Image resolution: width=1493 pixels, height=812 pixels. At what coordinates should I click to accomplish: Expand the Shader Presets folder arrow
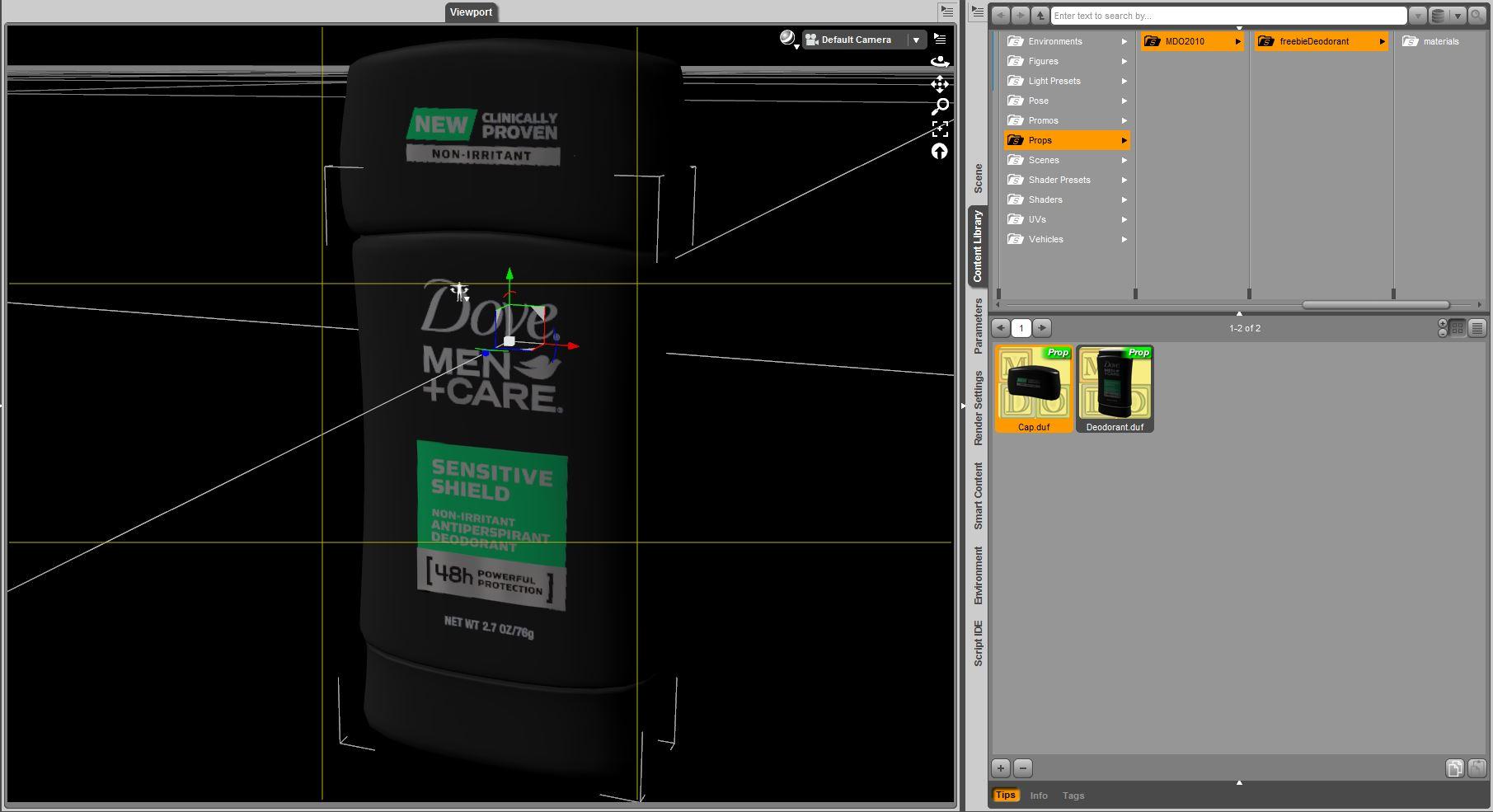(1124, 180)
